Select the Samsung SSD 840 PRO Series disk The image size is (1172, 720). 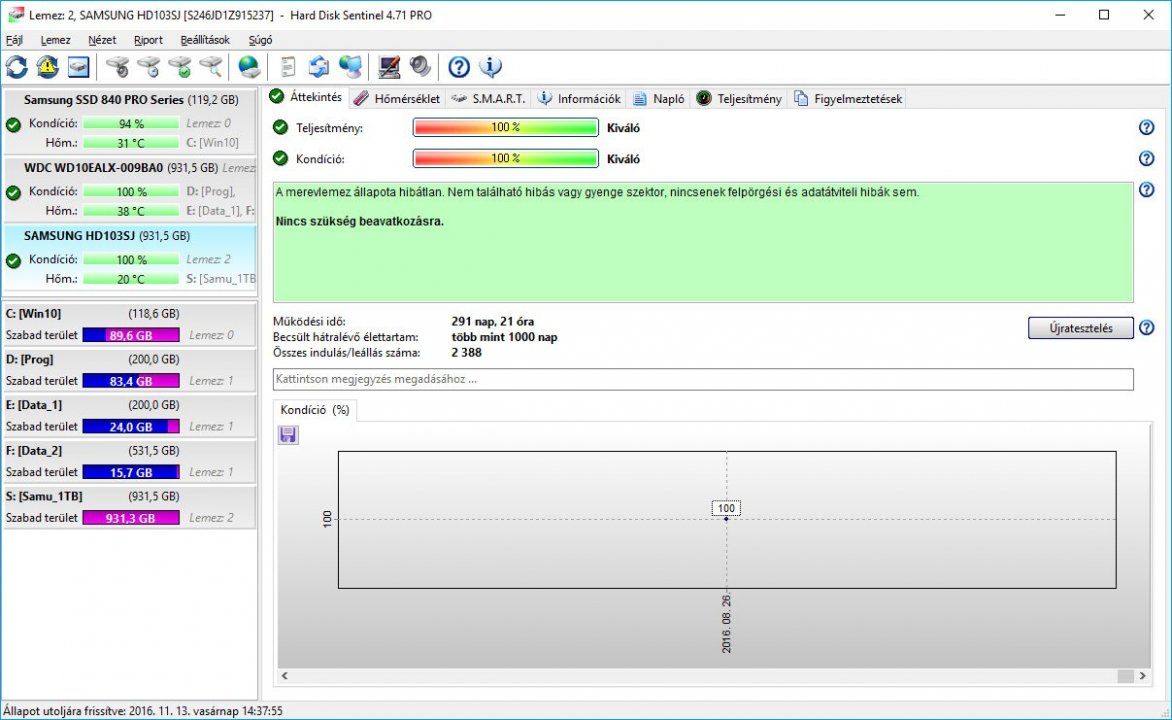click(130, 120)
